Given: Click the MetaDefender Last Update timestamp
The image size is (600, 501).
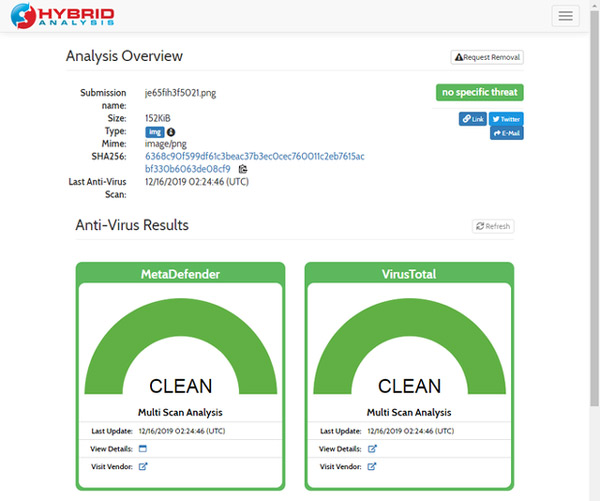Looking at the screenshot, I should click(182, 431).
